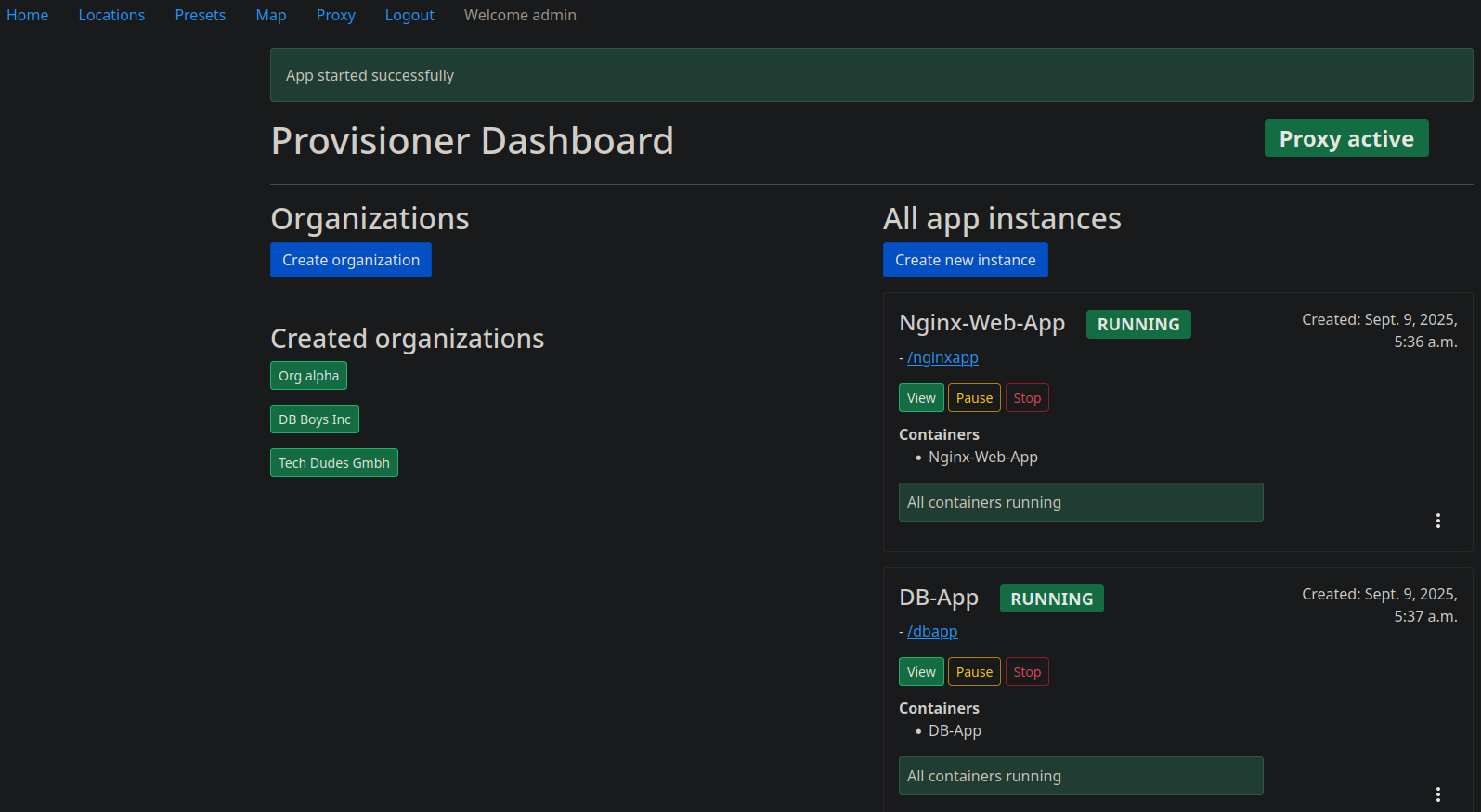Open the Nginx-Web-App three-dot options menu
This screenshot has height=812, width=1481.
click(x=1437, y=521)
